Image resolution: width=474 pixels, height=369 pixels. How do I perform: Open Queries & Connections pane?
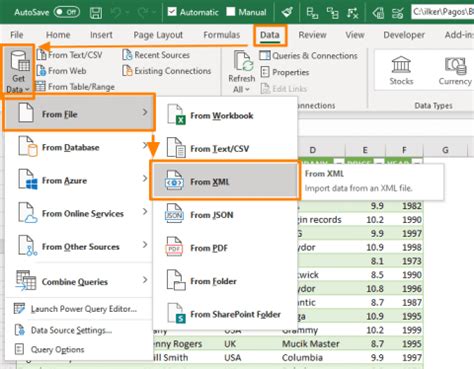click(308, 56)
